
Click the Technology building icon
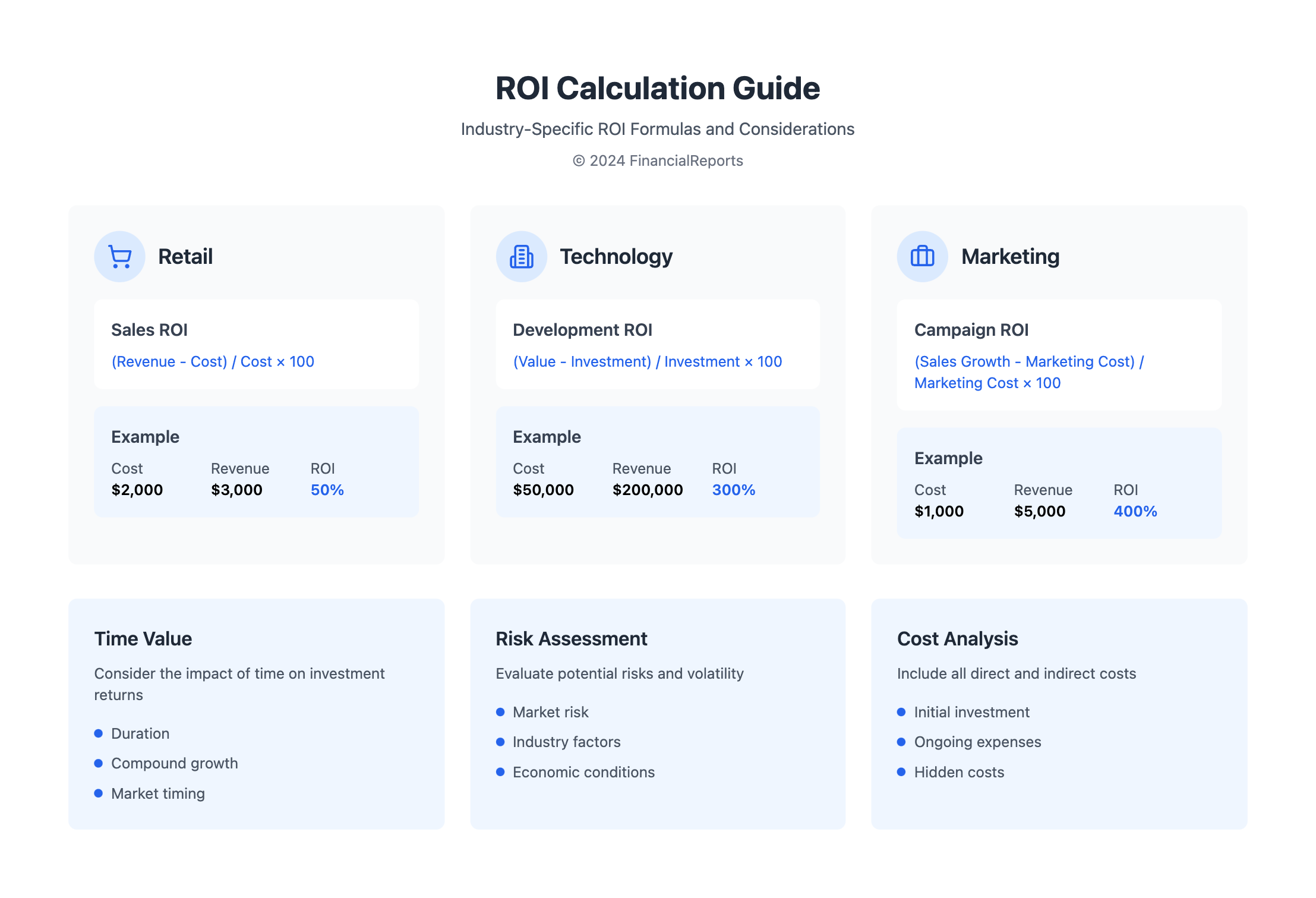tap(521, 257)
